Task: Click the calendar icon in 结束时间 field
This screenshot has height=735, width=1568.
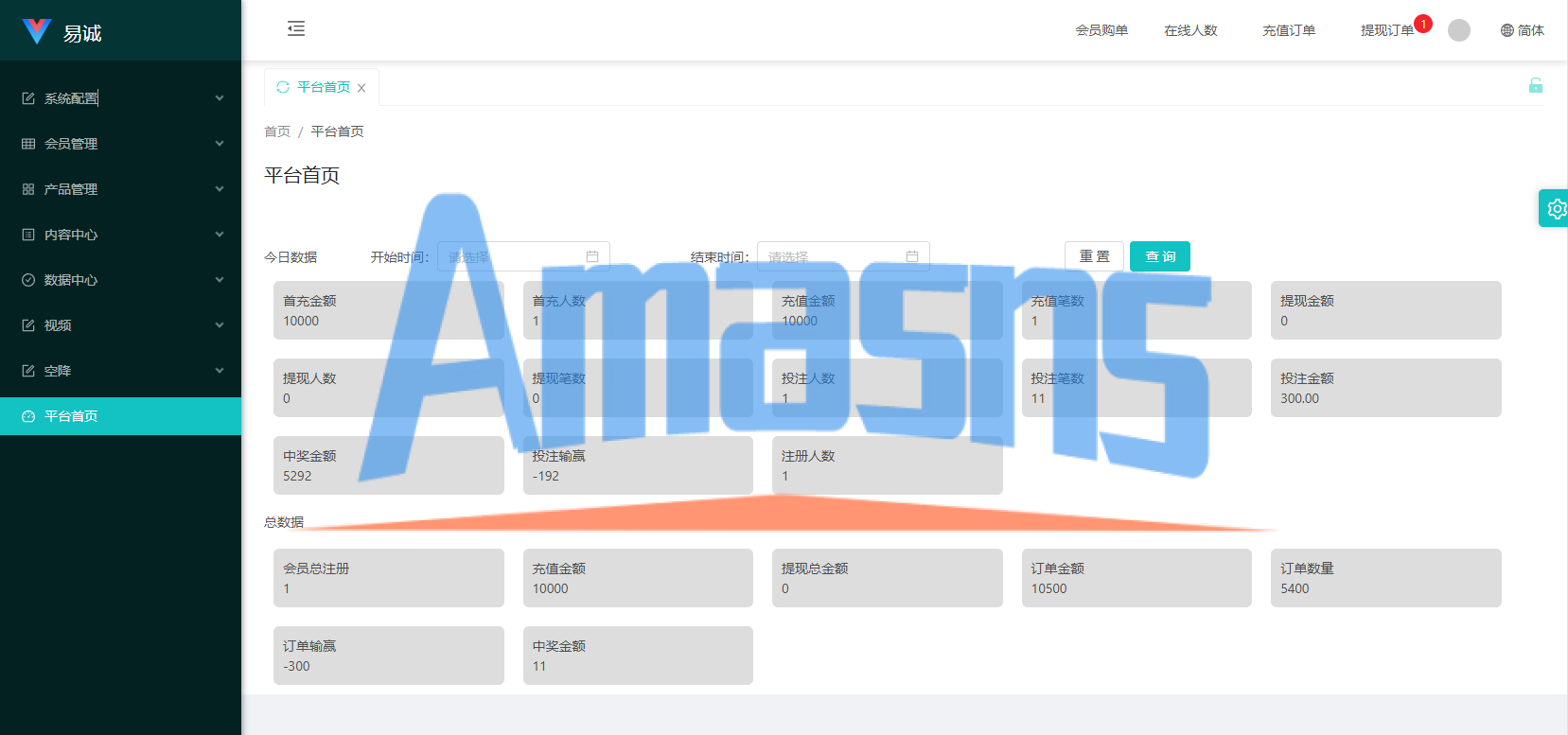Action: pyautogui.click(x=912, y=256)
